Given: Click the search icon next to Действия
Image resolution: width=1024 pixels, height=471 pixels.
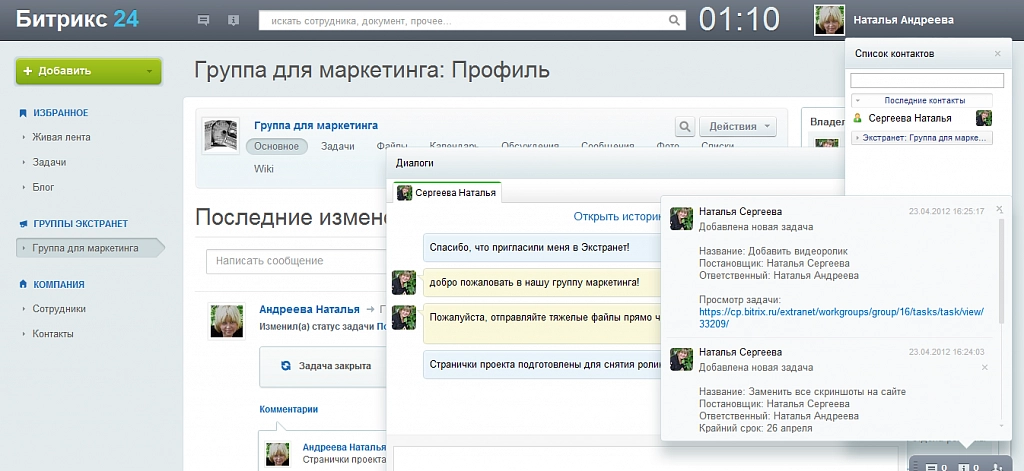Looking at the screenshot, I should pos(684,126).
